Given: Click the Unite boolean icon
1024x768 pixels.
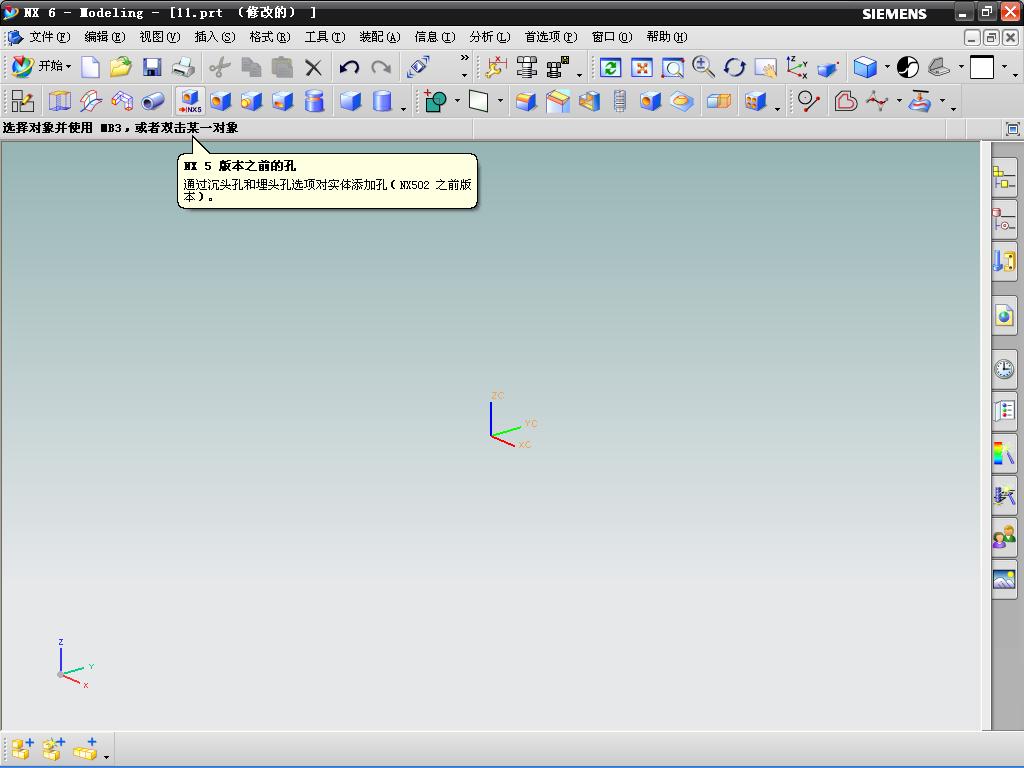Looking at the screenshot, I should click(x=719, y=101).
